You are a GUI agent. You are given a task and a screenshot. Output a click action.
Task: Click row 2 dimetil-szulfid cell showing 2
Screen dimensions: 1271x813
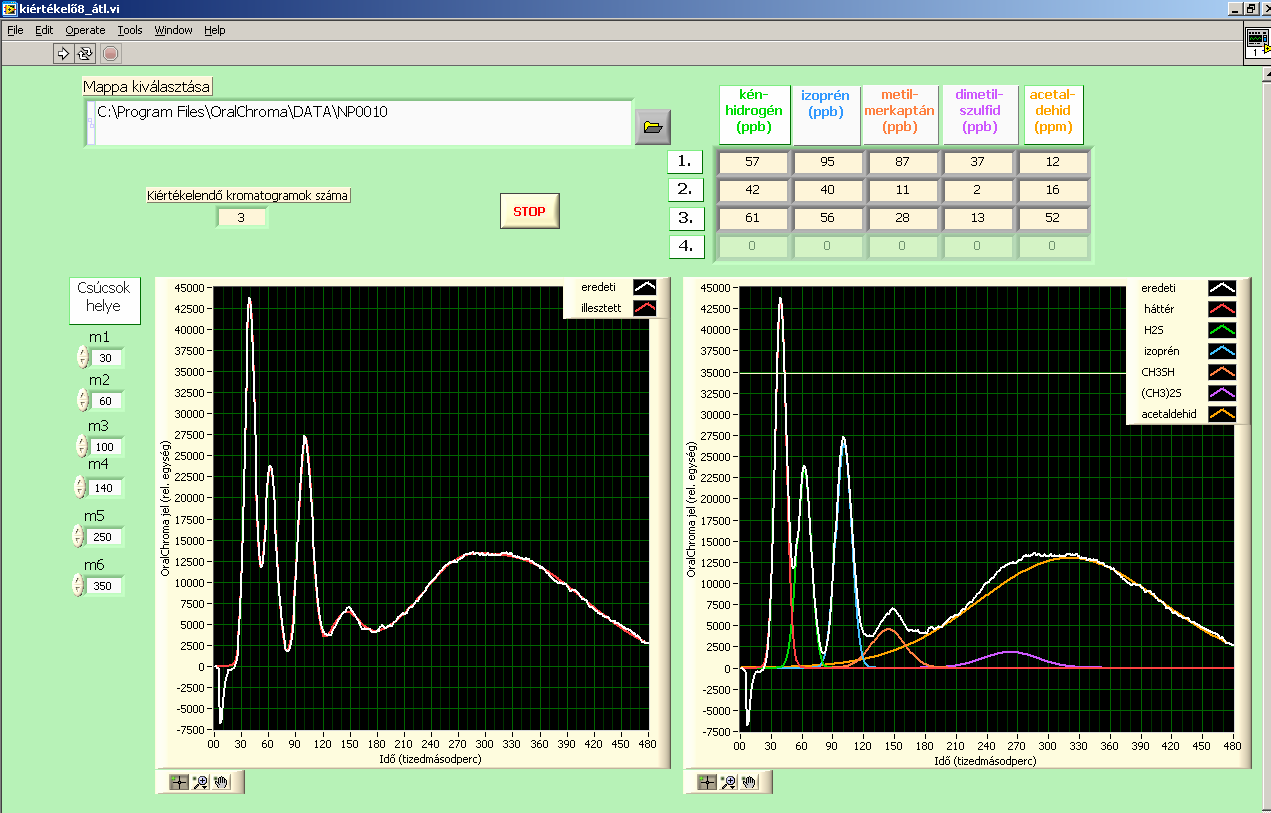[x=977, y=190]
